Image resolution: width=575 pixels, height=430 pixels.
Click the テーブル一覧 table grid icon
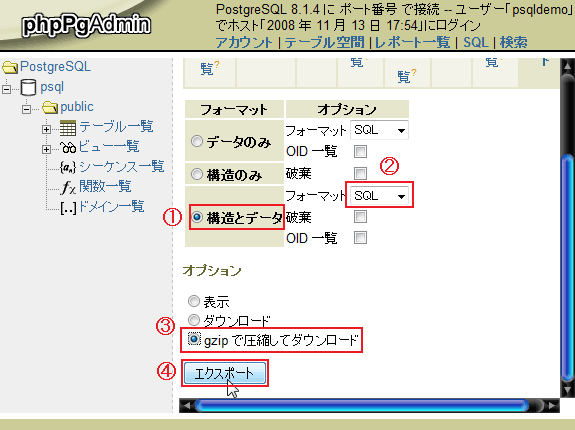(x=68, y=128)
